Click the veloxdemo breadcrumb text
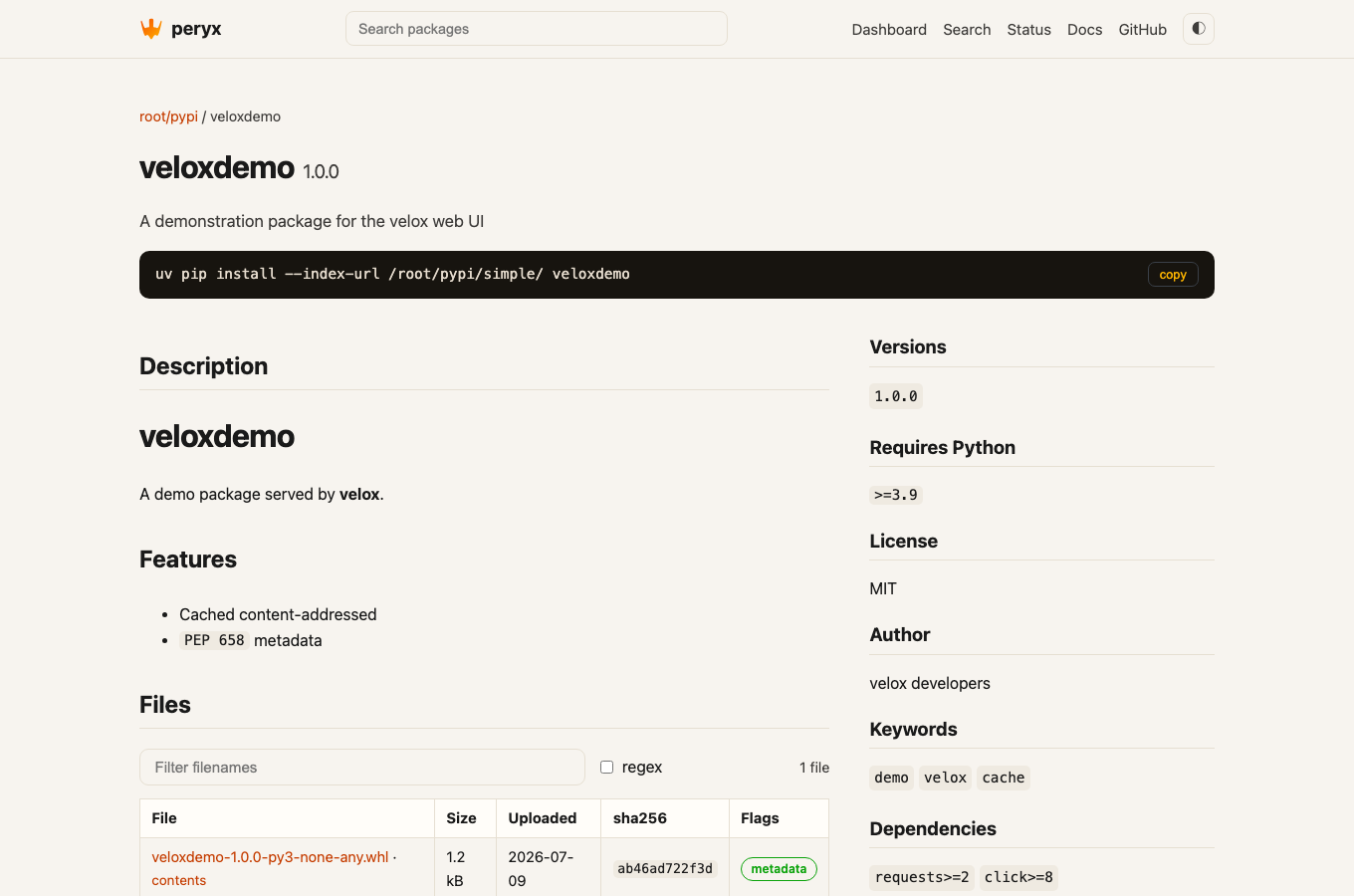1354x896 pixels. (x=245, y=116)
